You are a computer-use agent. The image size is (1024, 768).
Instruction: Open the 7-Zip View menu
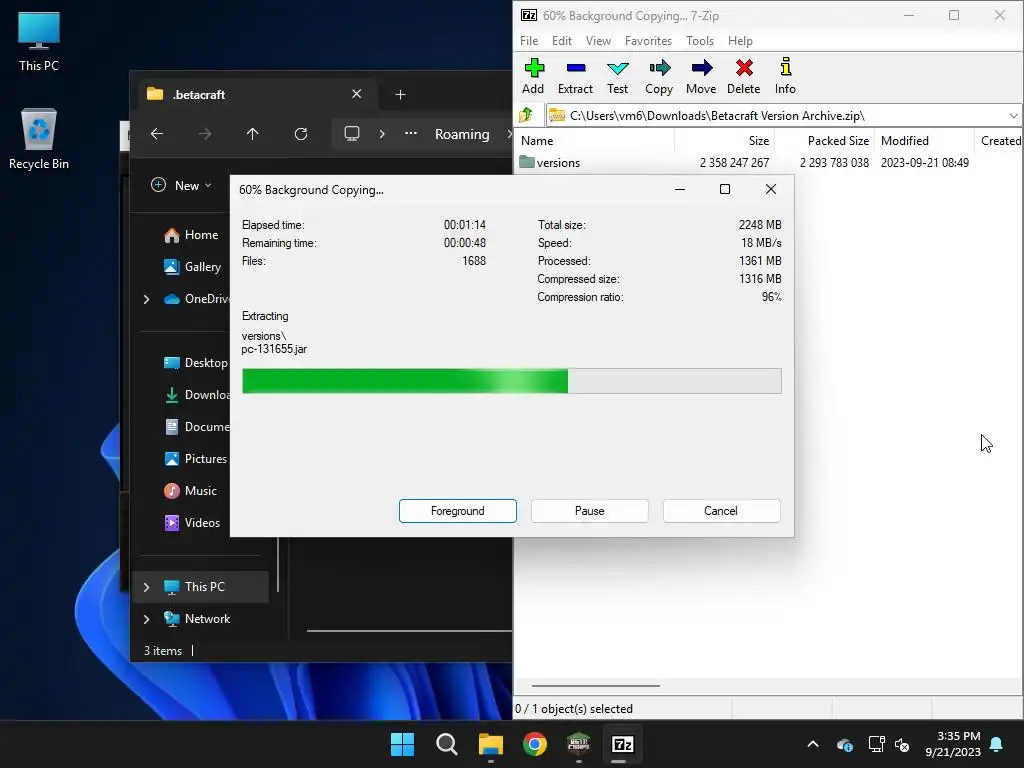(x=598, y=40)
